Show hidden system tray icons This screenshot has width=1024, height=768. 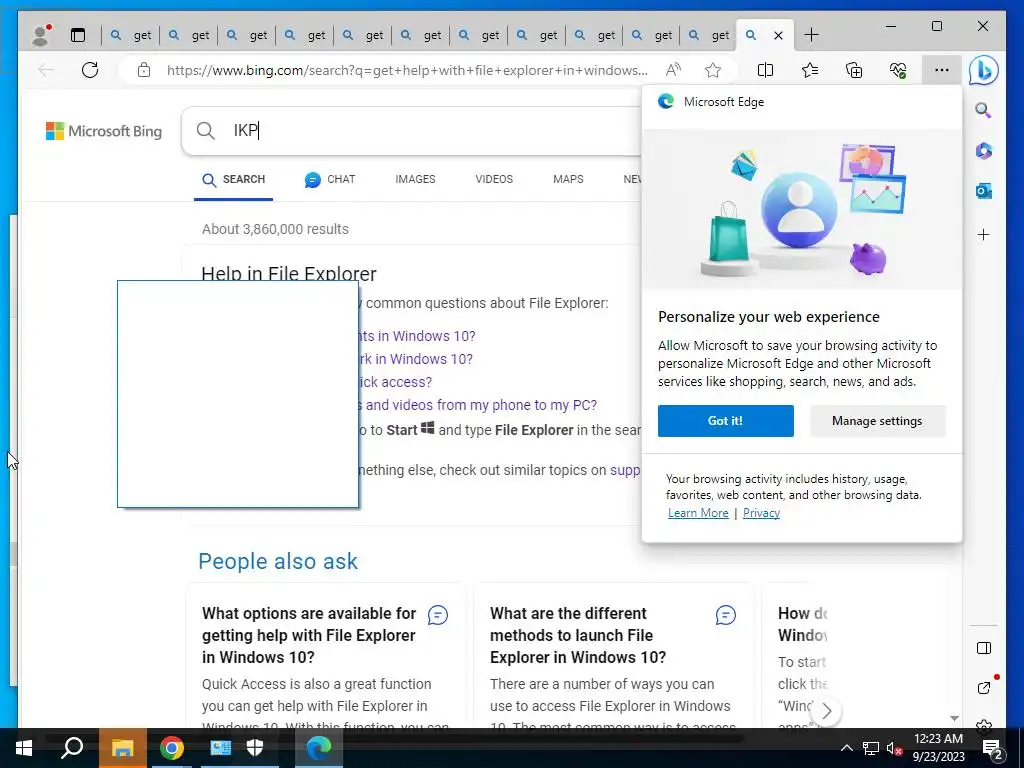tap(846, 748)
